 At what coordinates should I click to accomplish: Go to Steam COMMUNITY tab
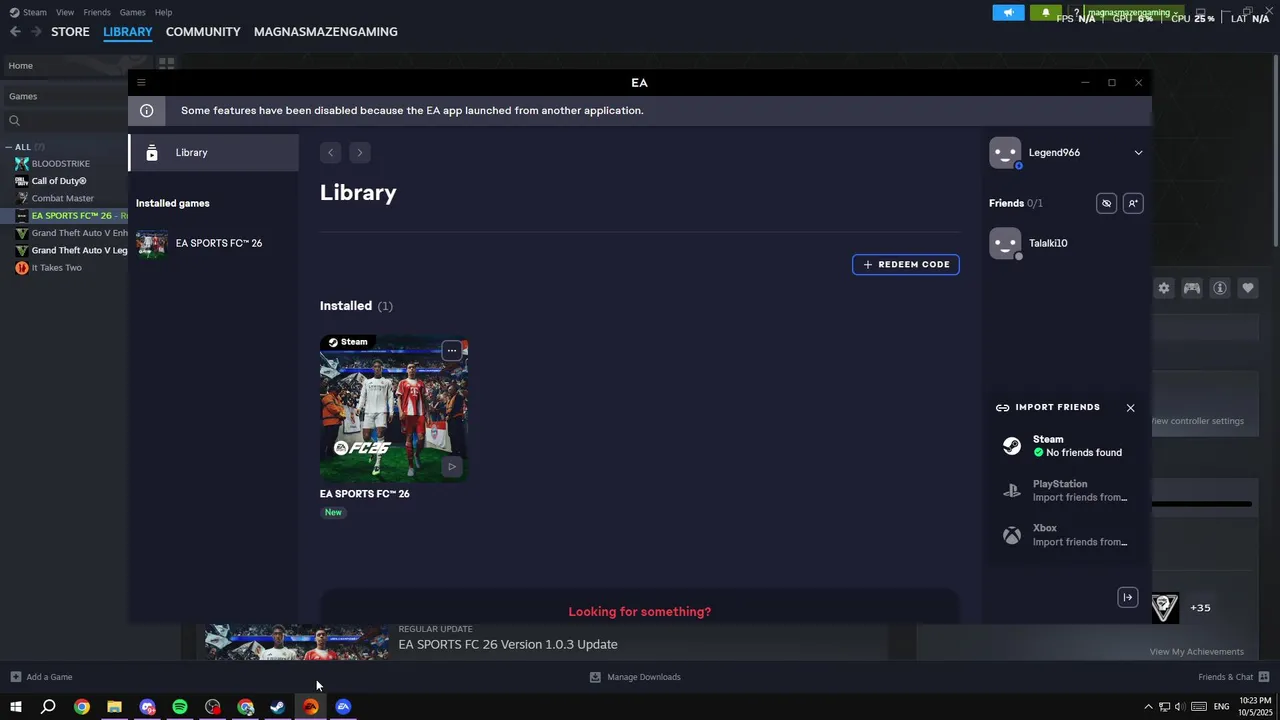[x=203, y=32]
